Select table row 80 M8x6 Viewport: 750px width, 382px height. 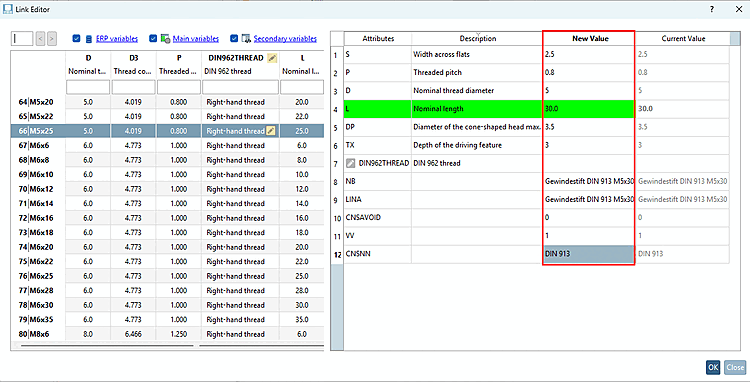click(x=167, y=334)
